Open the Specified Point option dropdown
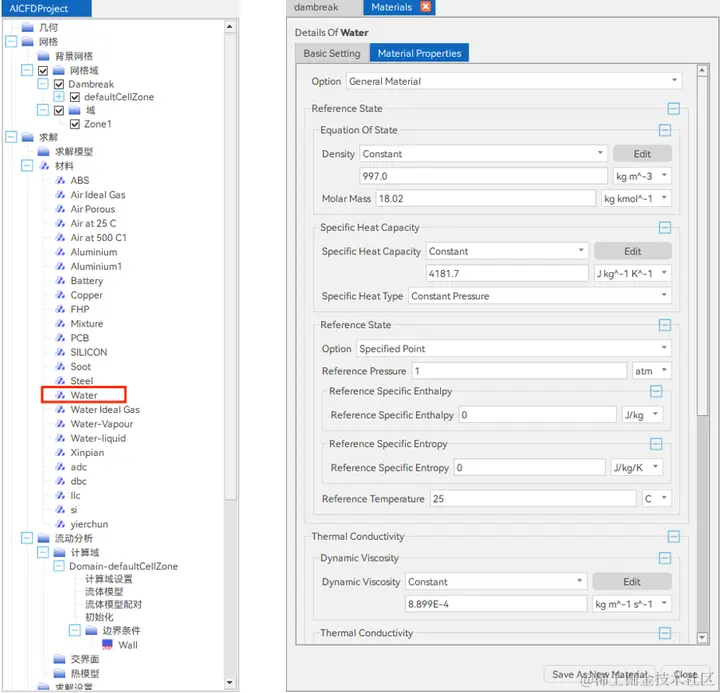The width and height of the screenshot is (720, 693). 514,349
